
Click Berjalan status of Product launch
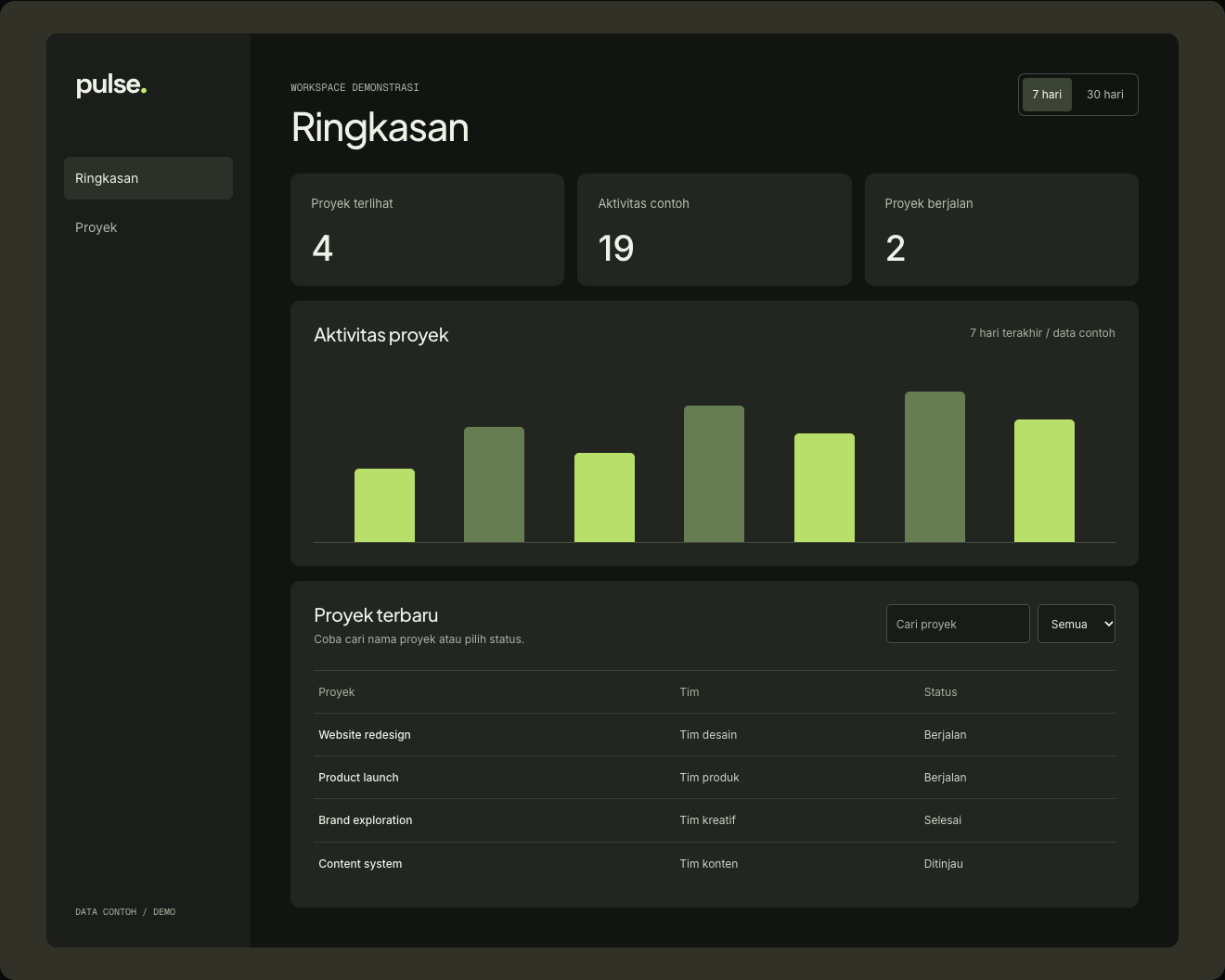[945, 778]
